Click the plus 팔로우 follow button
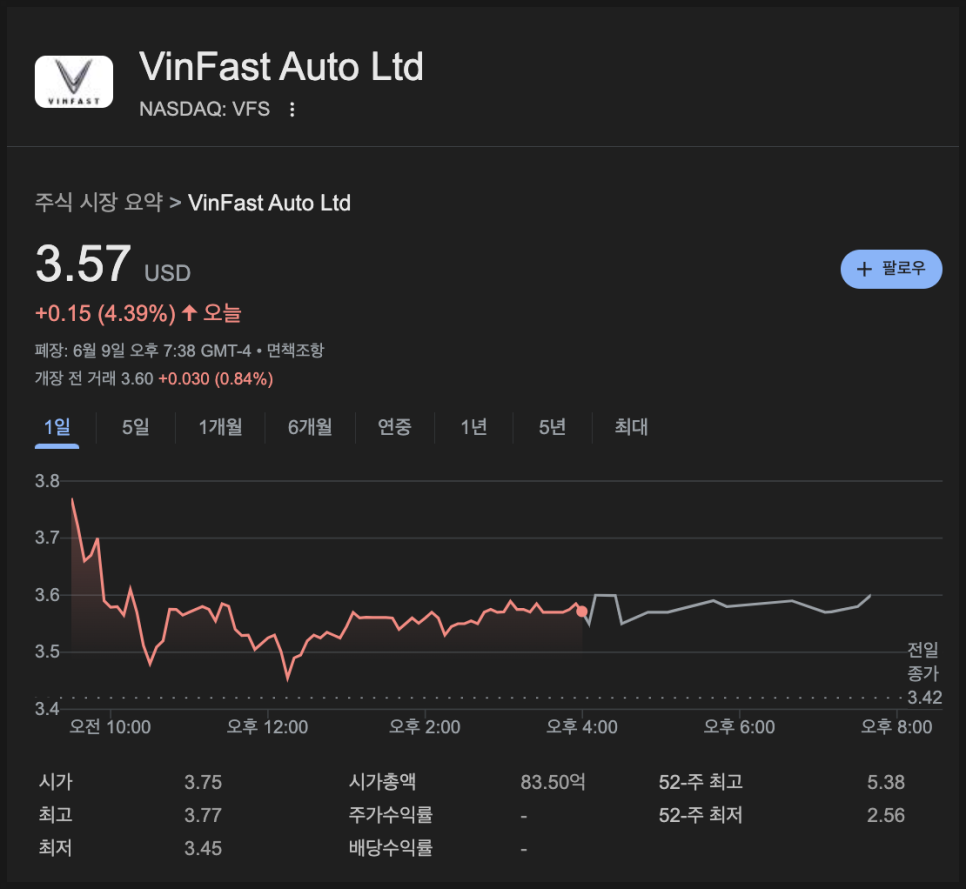The height and width of the screenshot is (889, 966). 891,269
